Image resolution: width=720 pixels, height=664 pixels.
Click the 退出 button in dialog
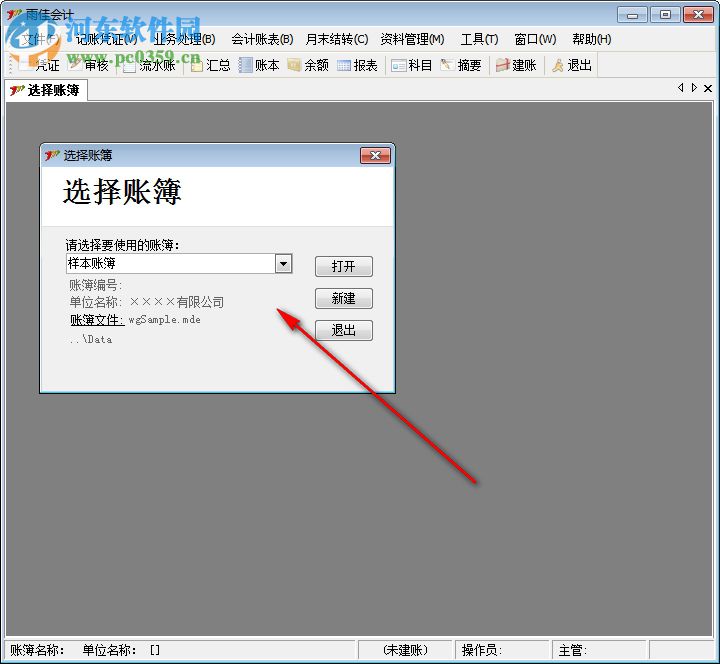(x=343, y=330)
